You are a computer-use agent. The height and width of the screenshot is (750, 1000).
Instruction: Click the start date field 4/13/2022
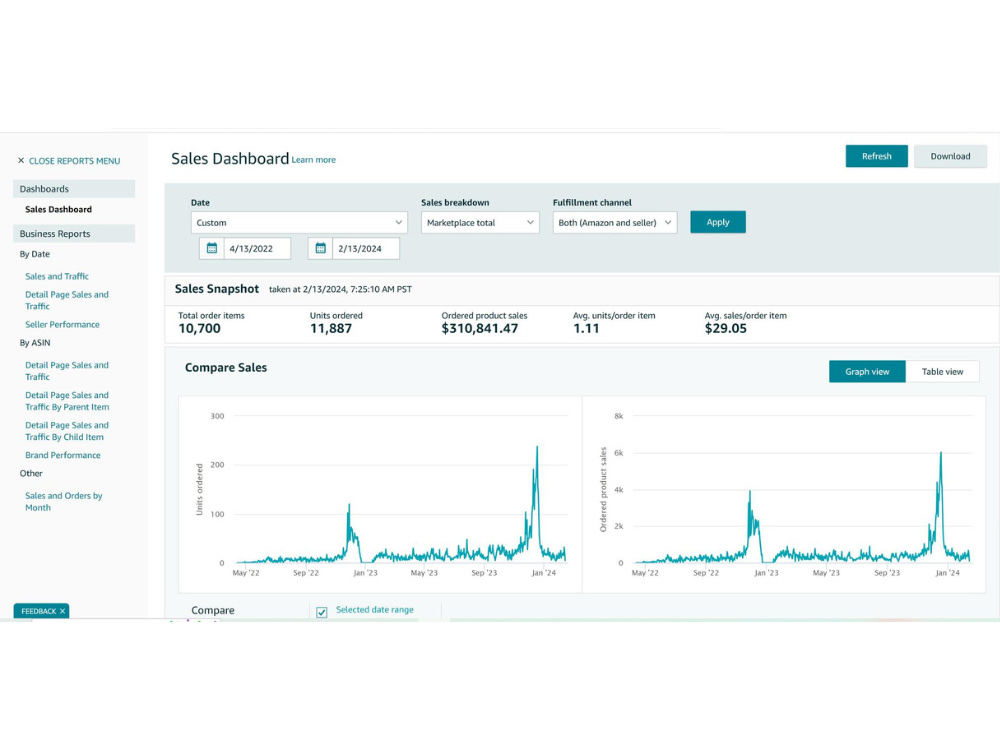pyautogui.click(x=257, y=249)
